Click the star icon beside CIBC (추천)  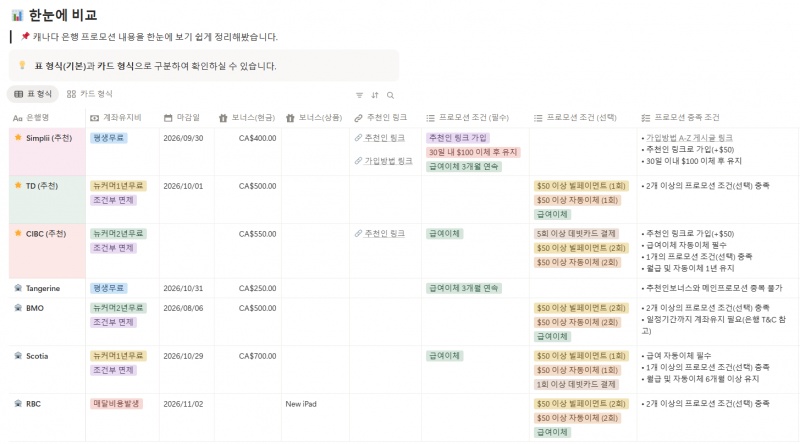[x=18, y=234]
